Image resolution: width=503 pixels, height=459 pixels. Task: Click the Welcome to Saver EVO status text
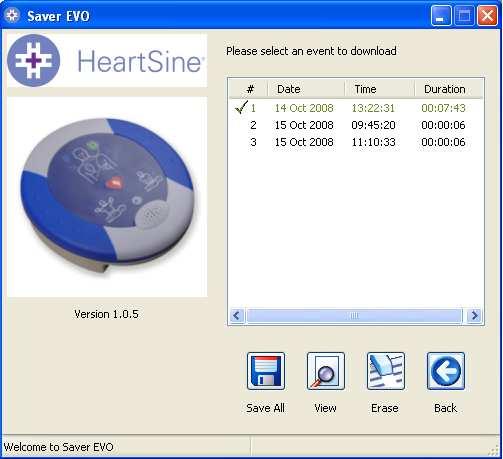(59, 447)
